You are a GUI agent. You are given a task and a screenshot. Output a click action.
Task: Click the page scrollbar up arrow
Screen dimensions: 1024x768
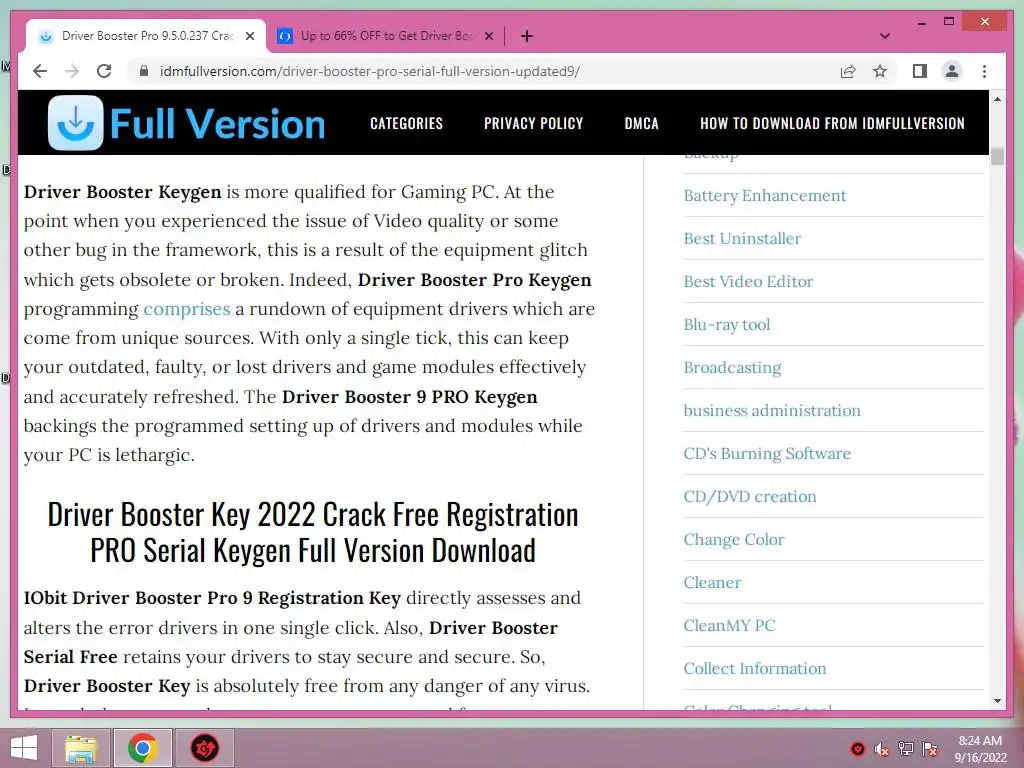997,99
